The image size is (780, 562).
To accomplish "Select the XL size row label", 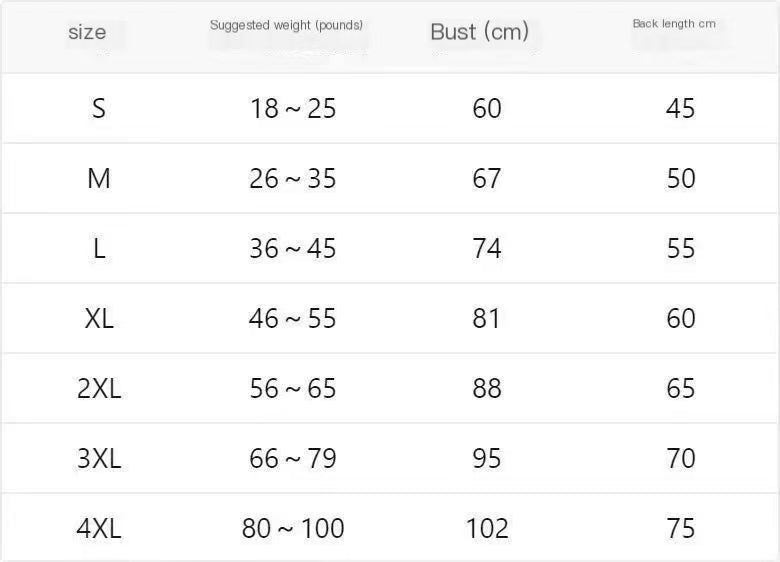I will click(99, 318).
